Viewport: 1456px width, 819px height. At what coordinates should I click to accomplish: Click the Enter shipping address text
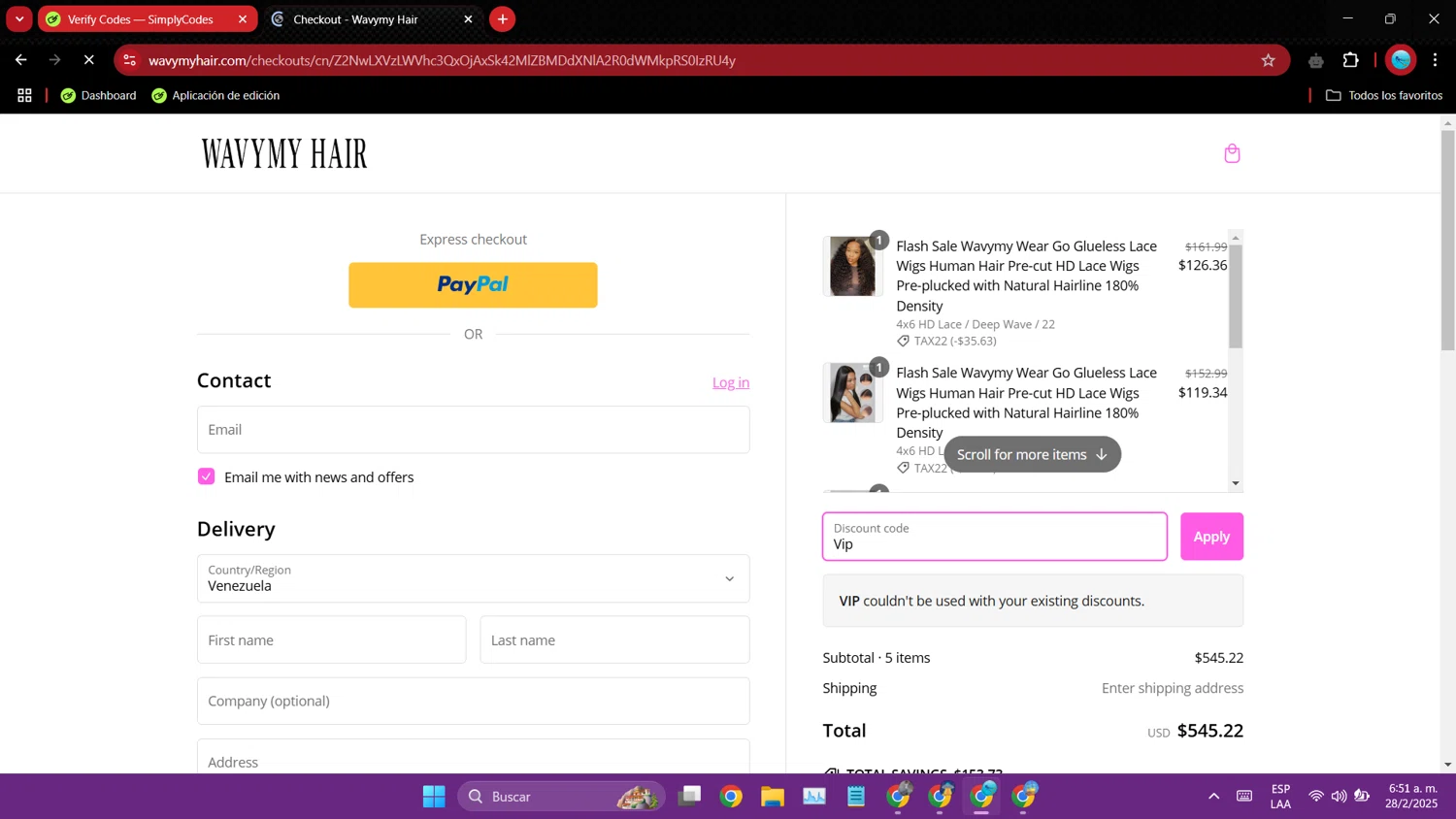pos(1173,688)
